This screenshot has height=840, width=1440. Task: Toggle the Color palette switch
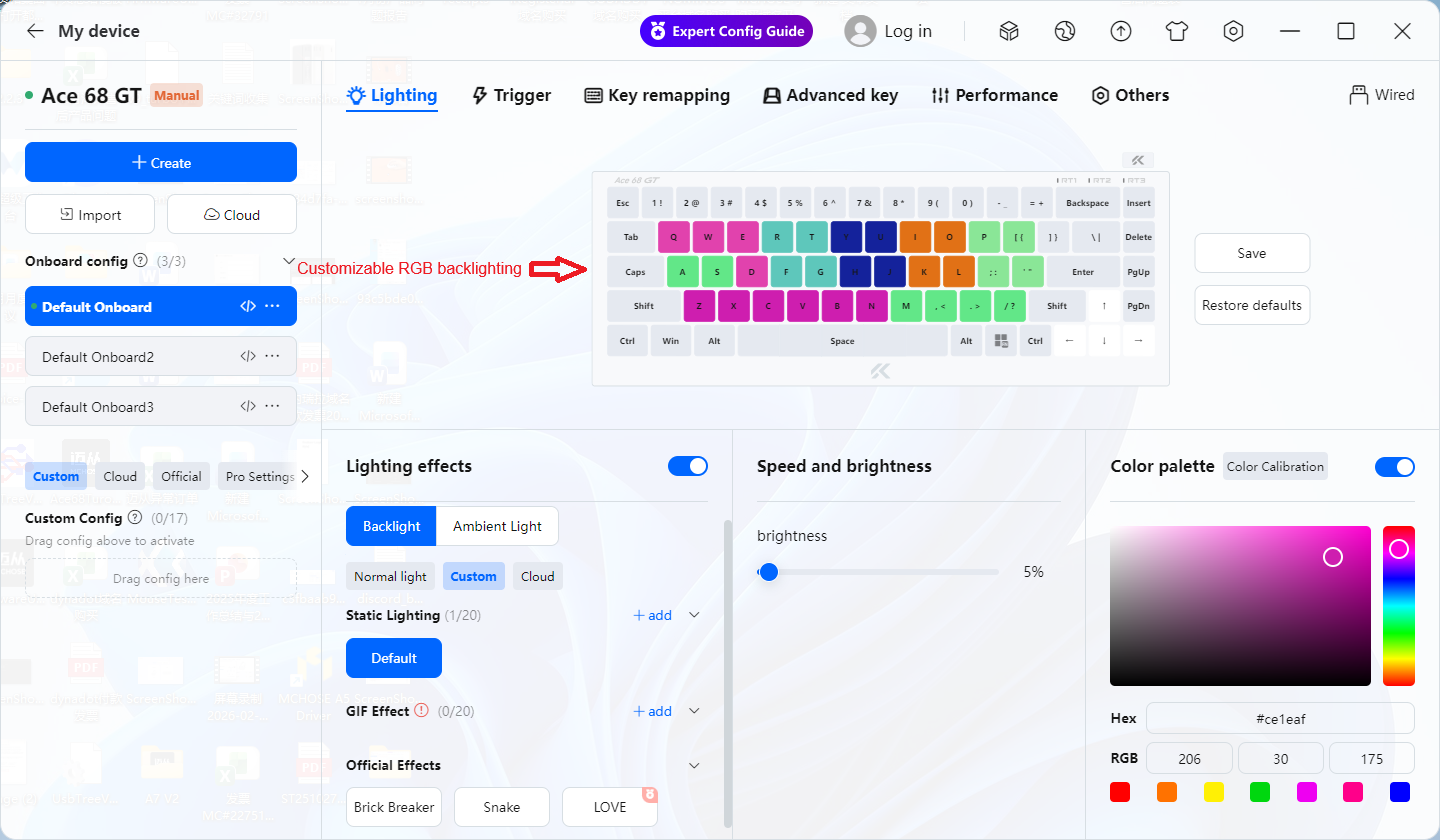[x=1395, y=467]
